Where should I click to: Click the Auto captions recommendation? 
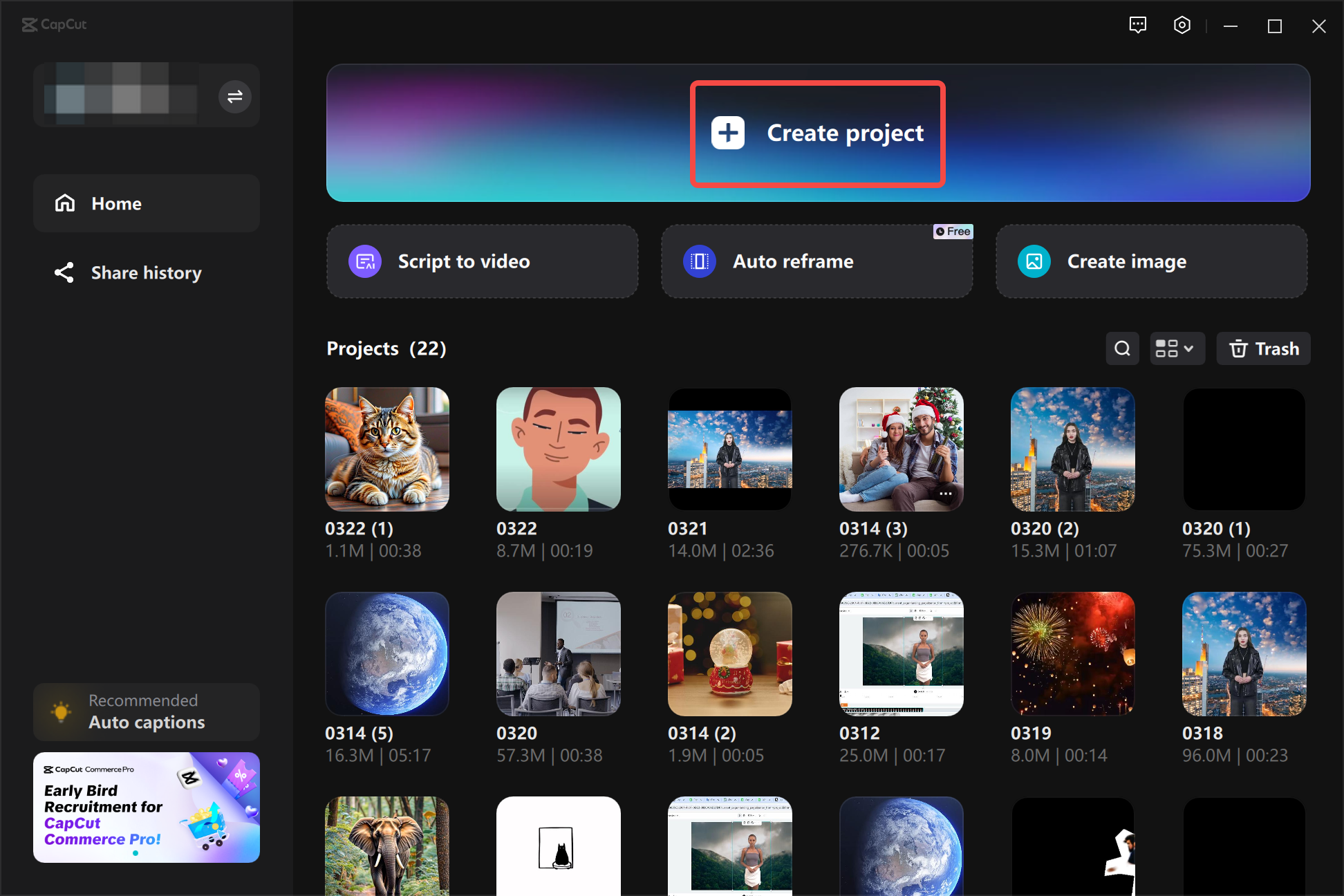tap(146, 711)
